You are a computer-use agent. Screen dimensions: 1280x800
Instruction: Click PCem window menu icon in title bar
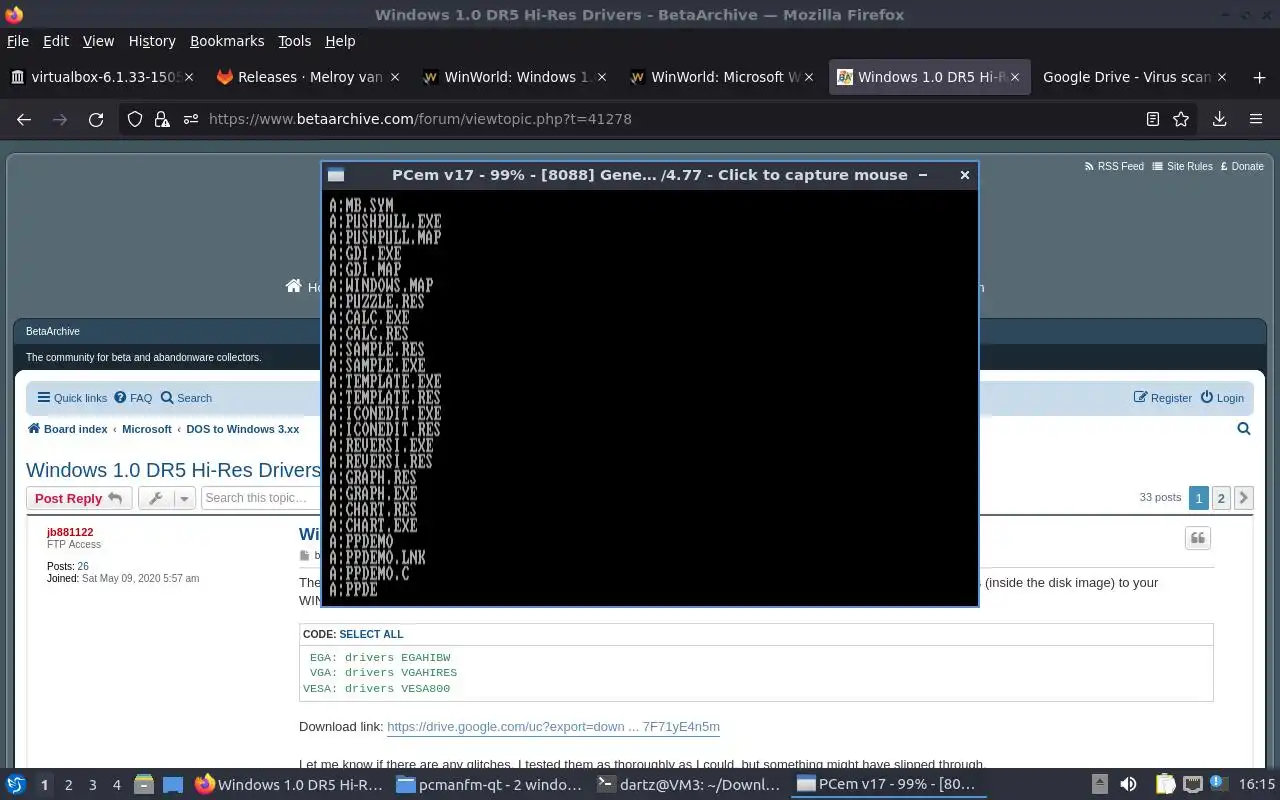(336, 175)
